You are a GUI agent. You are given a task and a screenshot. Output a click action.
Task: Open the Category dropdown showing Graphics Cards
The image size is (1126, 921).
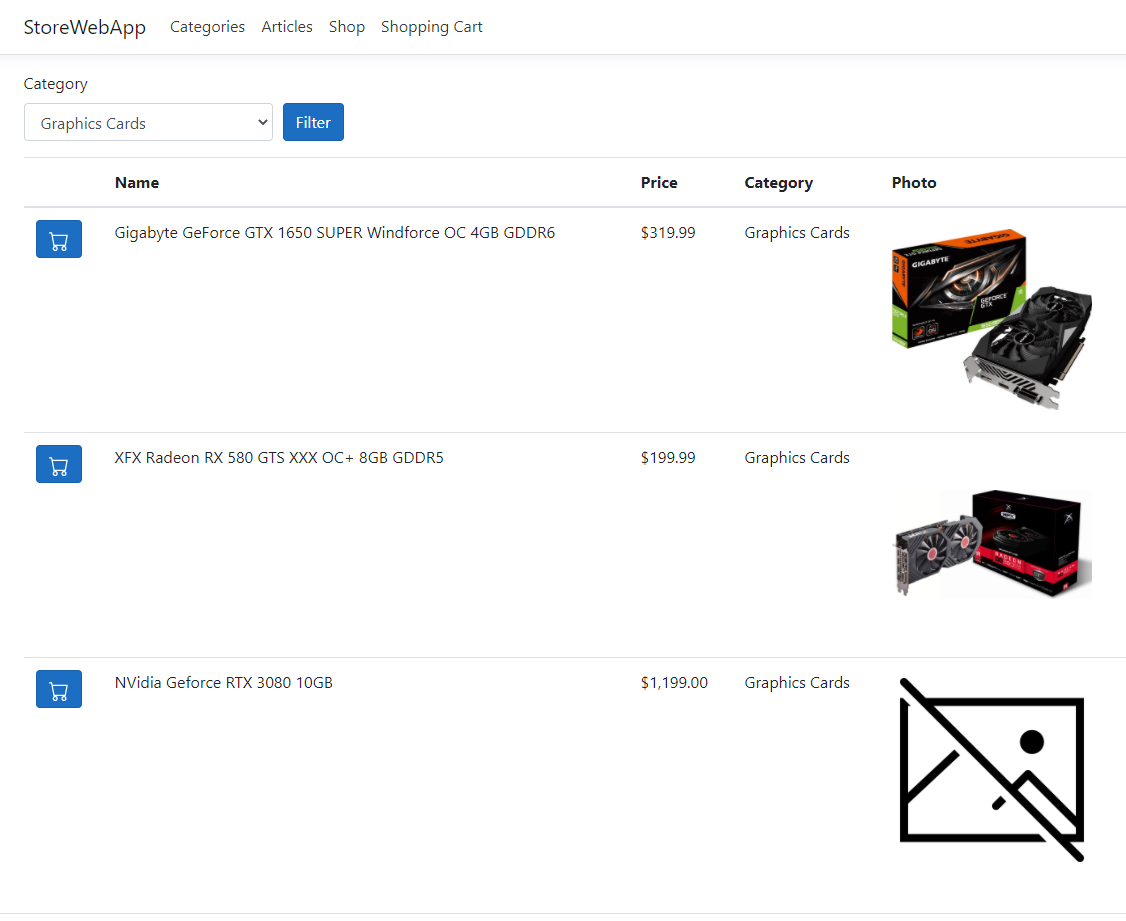pos(148,123)
